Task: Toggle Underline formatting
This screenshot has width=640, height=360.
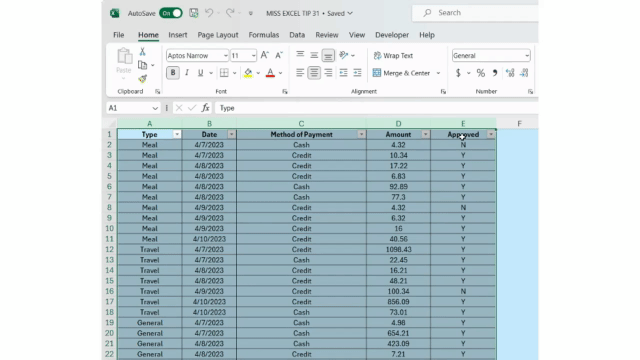Action: [x=200, y=73]
